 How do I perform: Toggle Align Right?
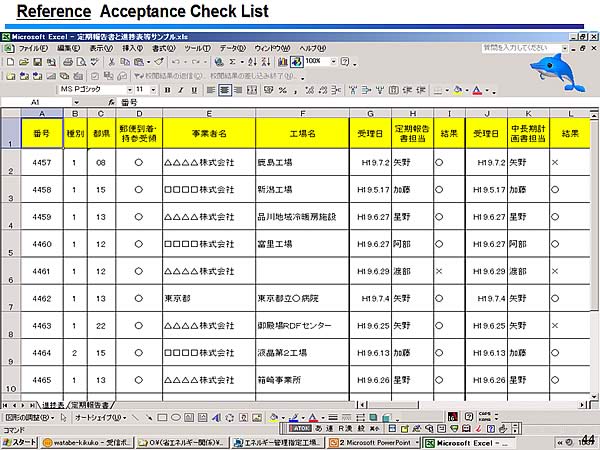[x=238, y=90]
